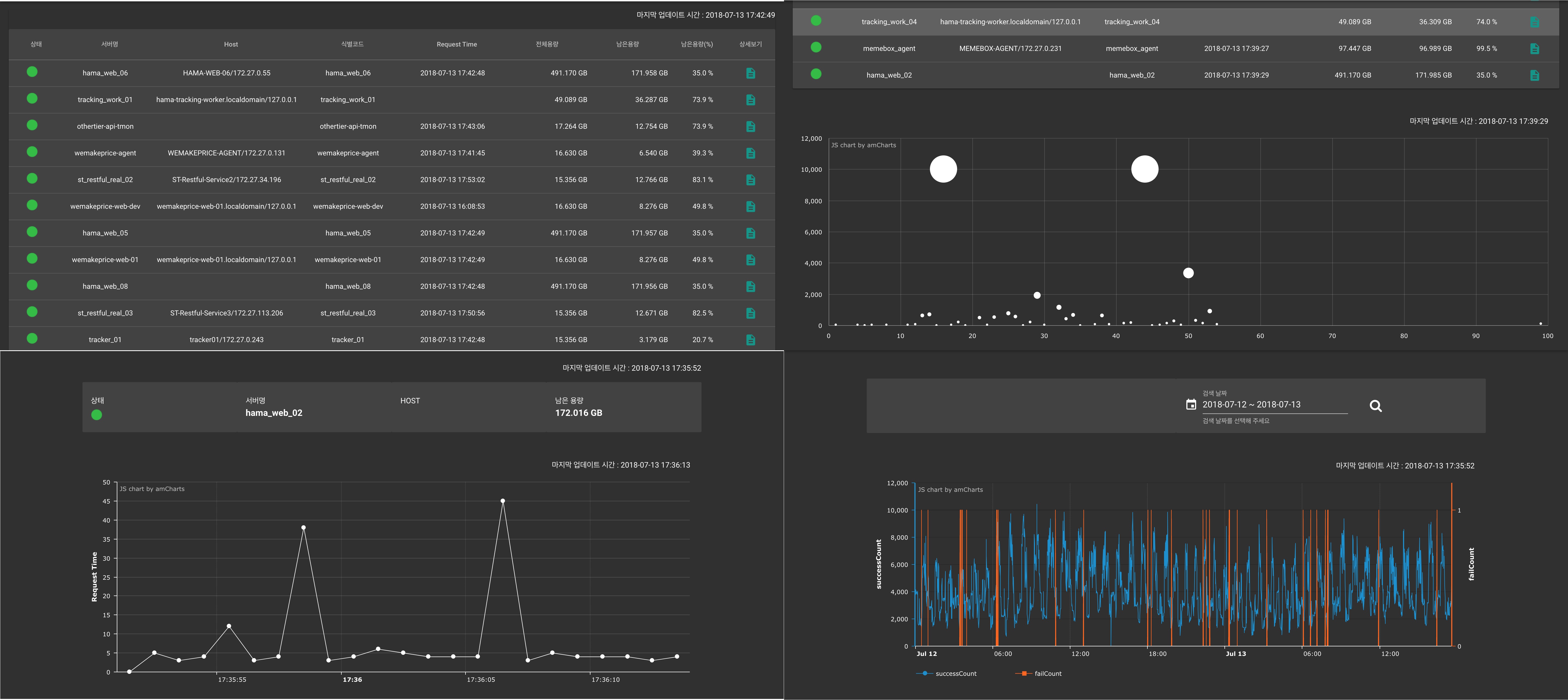Open detail view for wemakeprice-agent

[751, 153]
